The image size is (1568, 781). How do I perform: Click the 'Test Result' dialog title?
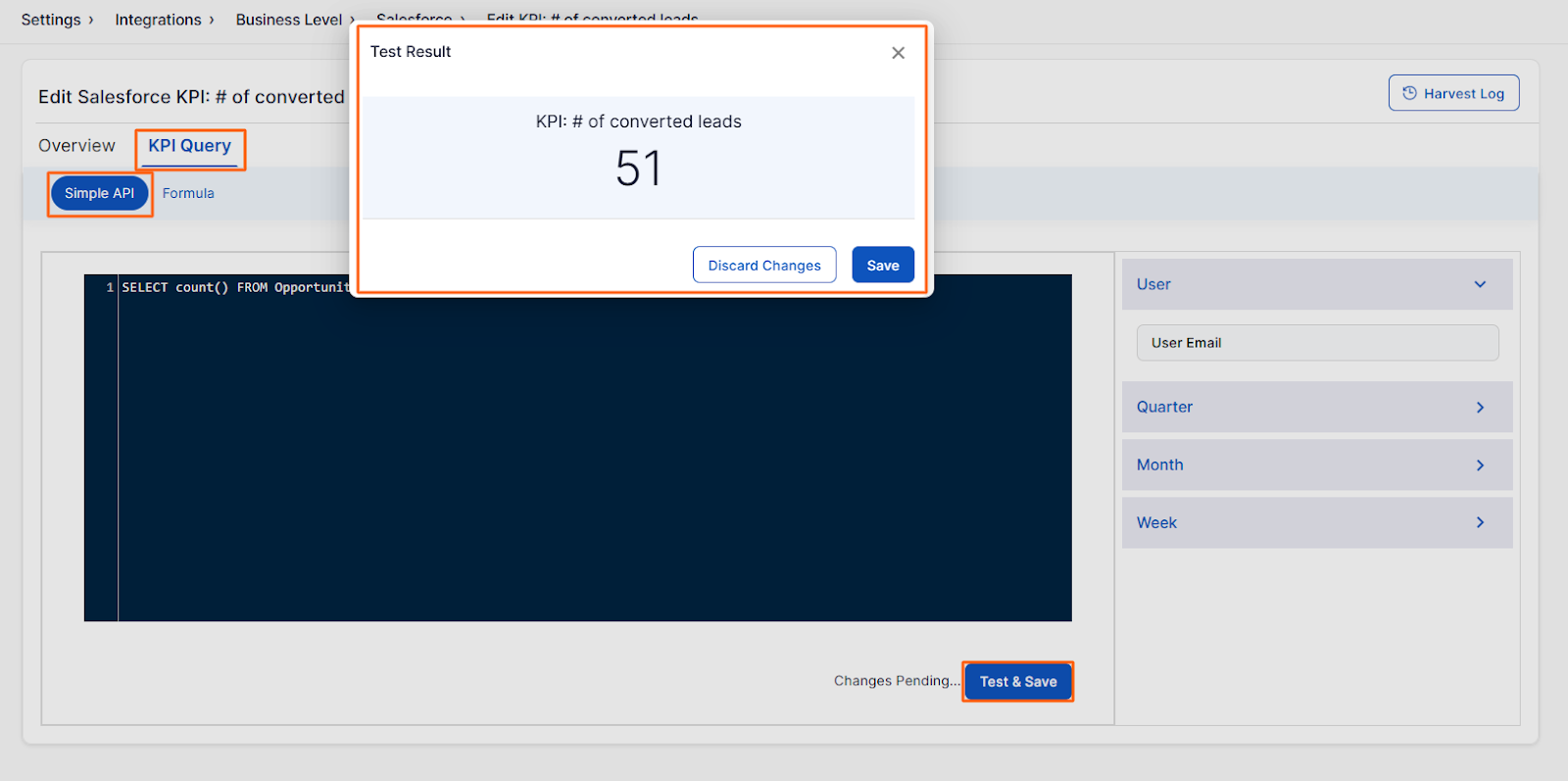[x=411, y=52]
